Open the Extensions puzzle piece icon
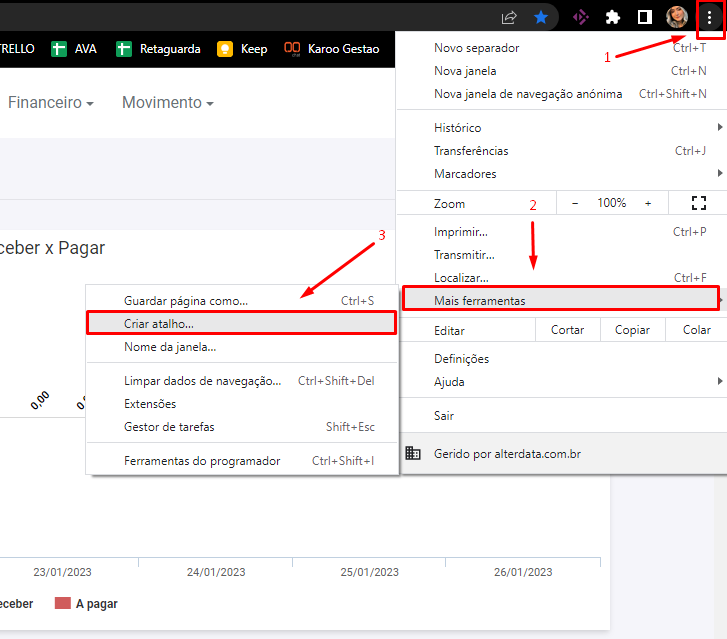 [x=613, y=18]
